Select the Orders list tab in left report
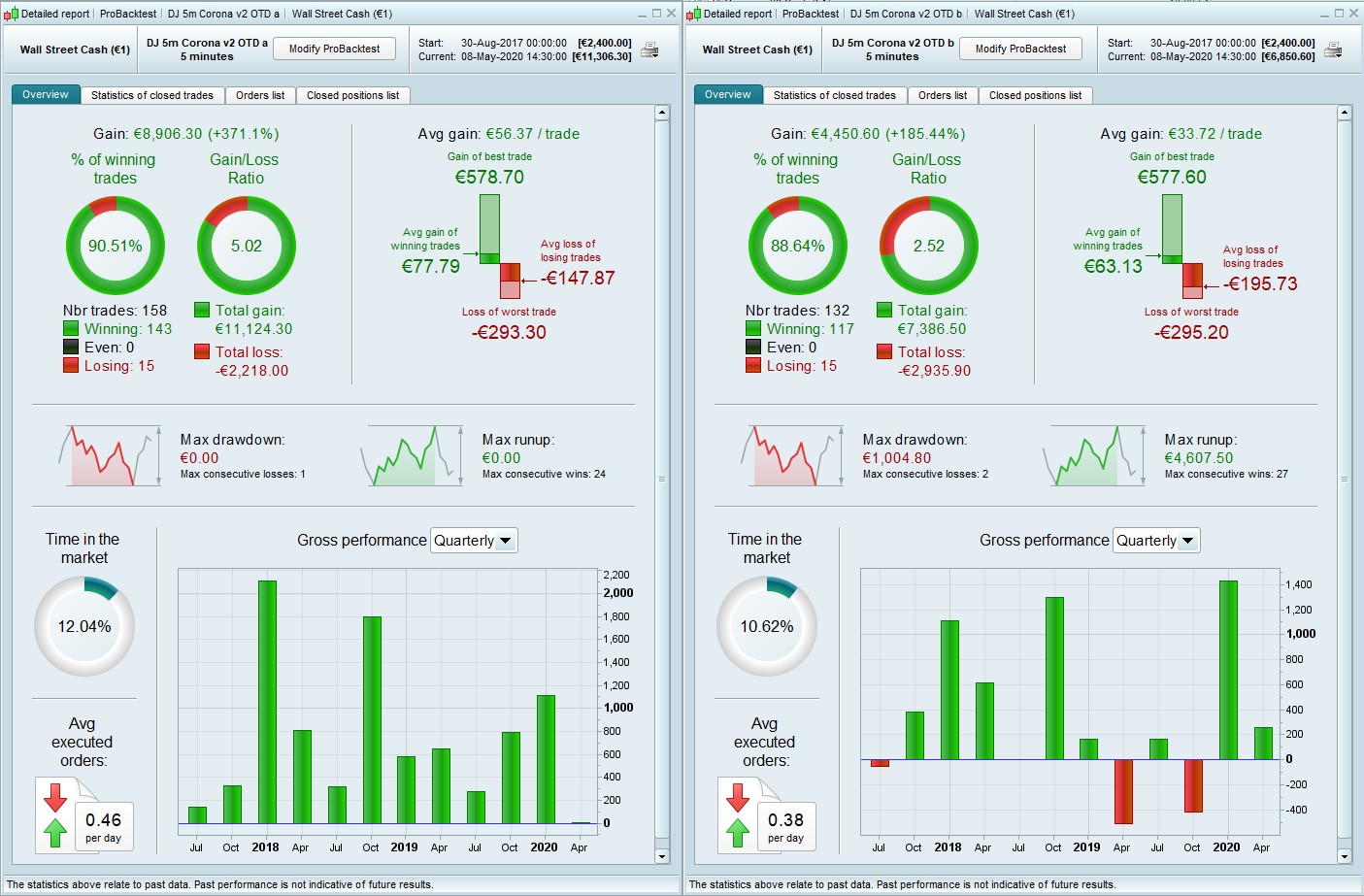 [260, 95]
